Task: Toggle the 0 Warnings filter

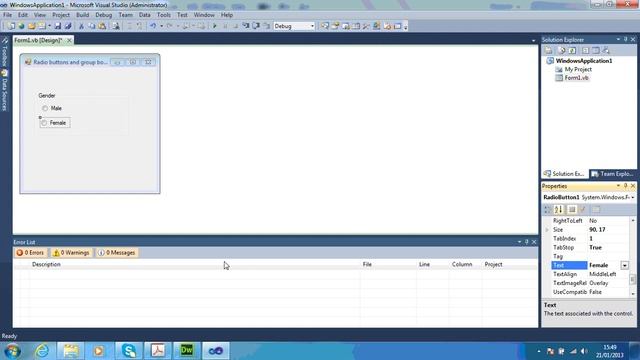Action: (71, 253)
